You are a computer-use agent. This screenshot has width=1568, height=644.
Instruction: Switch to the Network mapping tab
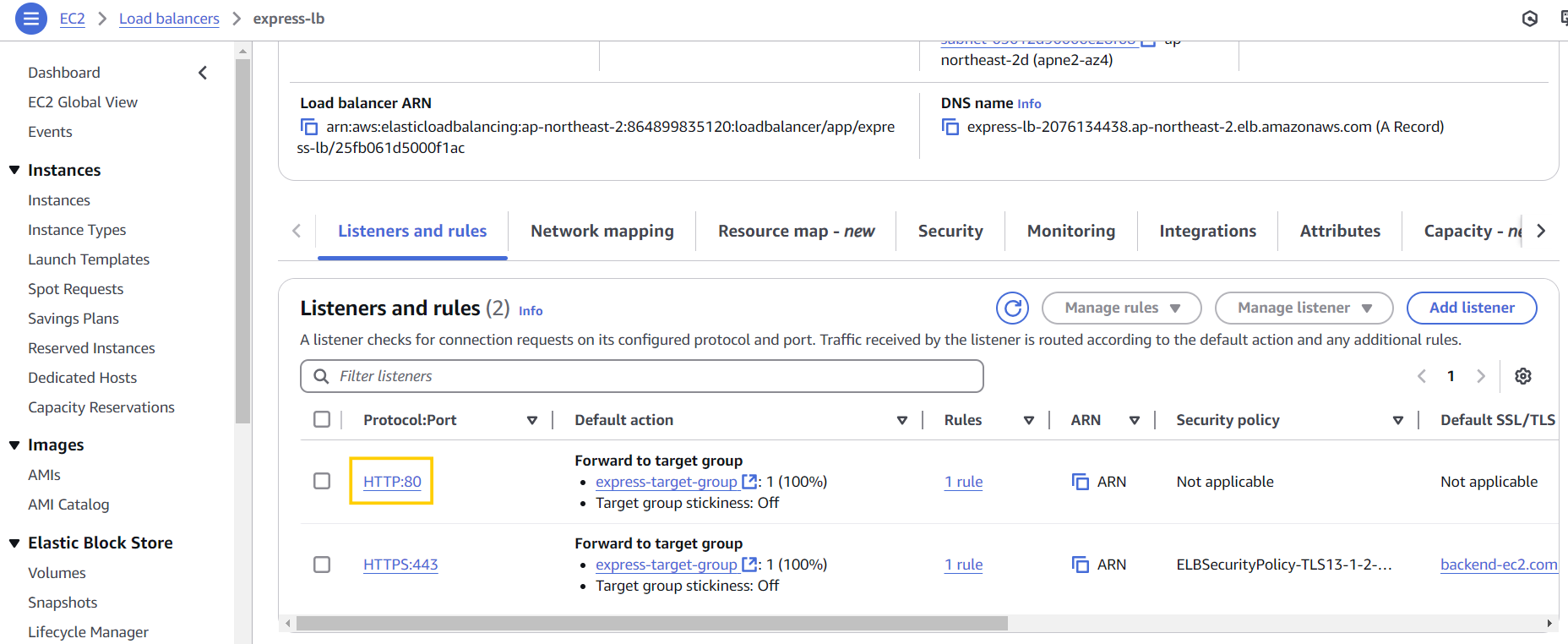602,231
